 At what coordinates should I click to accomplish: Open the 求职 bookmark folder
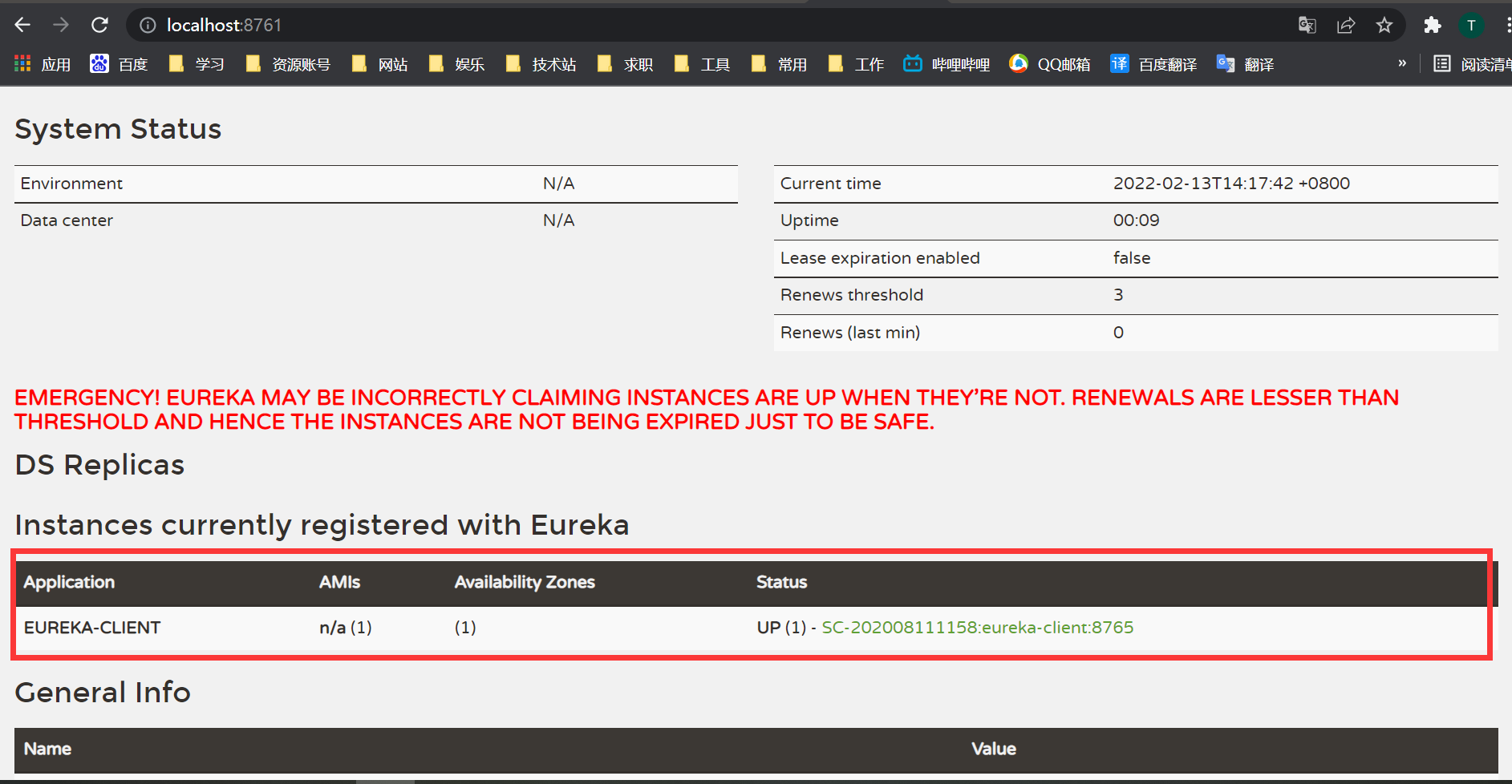coord(625,64)
